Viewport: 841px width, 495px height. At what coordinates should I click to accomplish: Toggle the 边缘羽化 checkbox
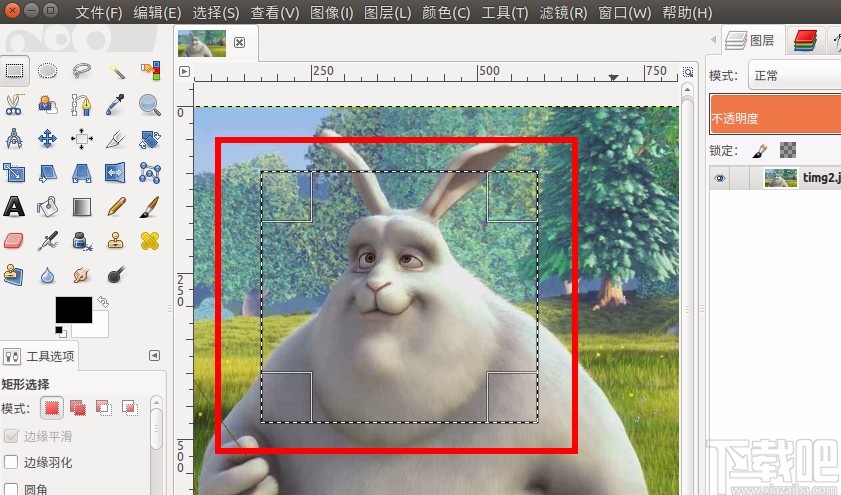[x=11, y=462]
